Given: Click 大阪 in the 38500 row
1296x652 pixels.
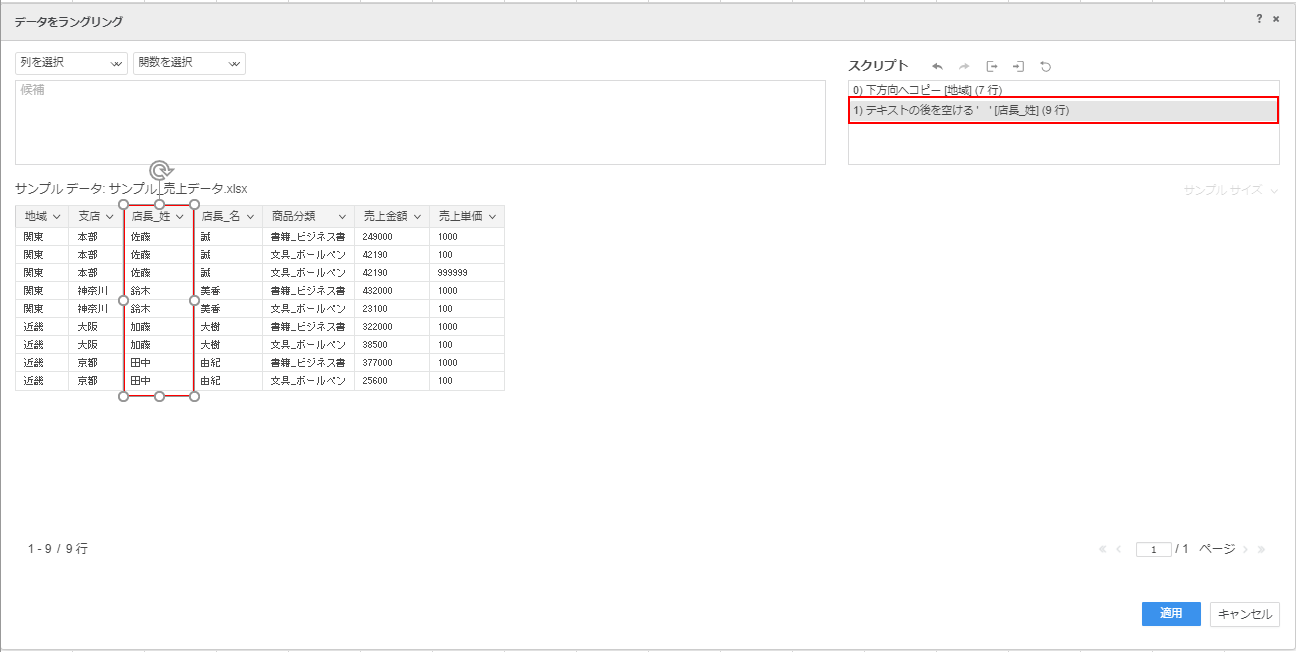Looking at the screenshot, I should point(95,345).
